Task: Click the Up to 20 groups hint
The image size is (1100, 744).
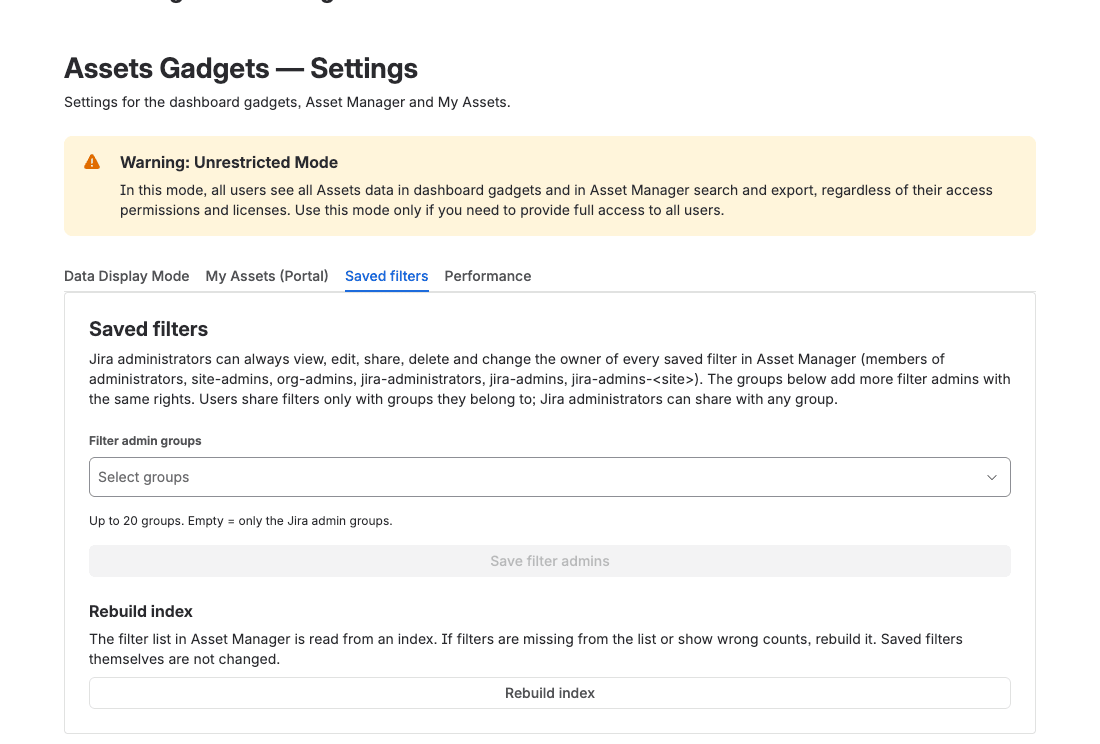Action: coord(241,521)
